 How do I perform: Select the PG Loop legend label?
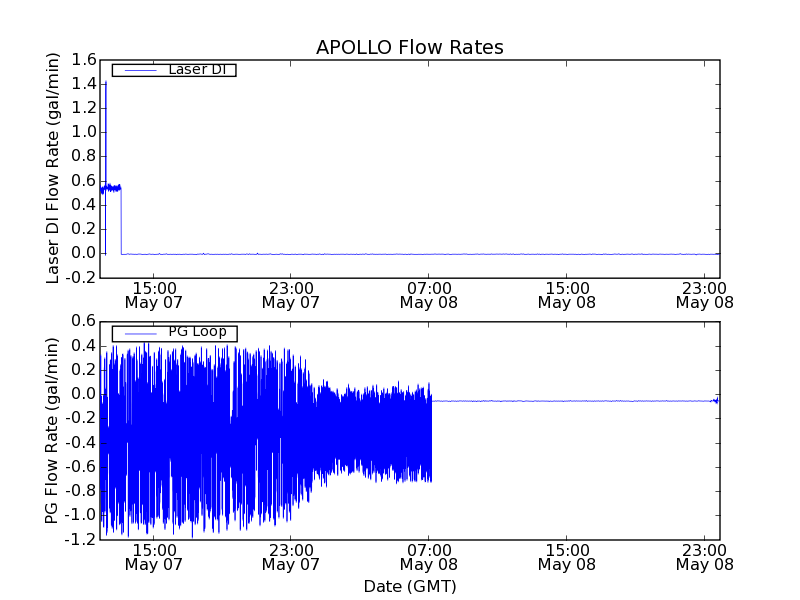(197, 332)
